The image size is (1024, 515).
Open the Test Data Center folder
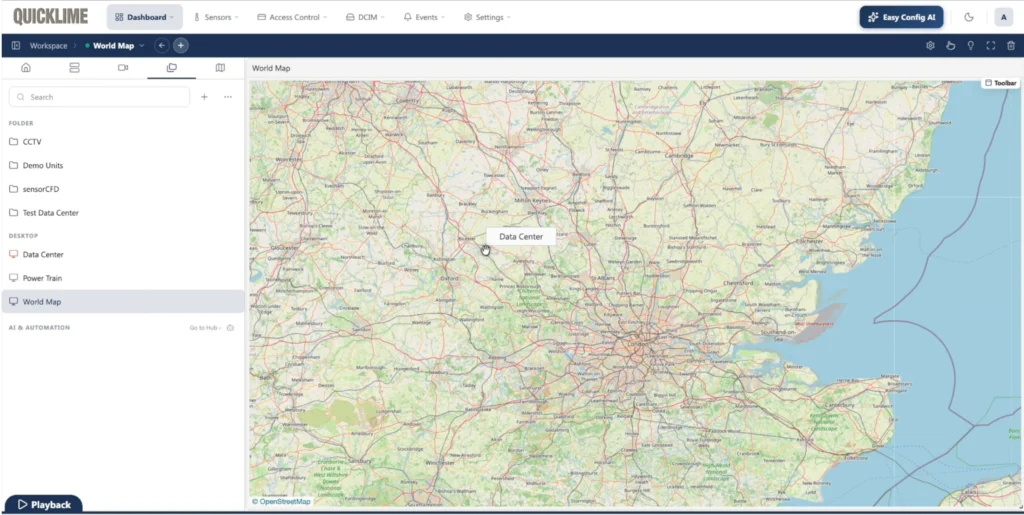[x=123, y=213]
